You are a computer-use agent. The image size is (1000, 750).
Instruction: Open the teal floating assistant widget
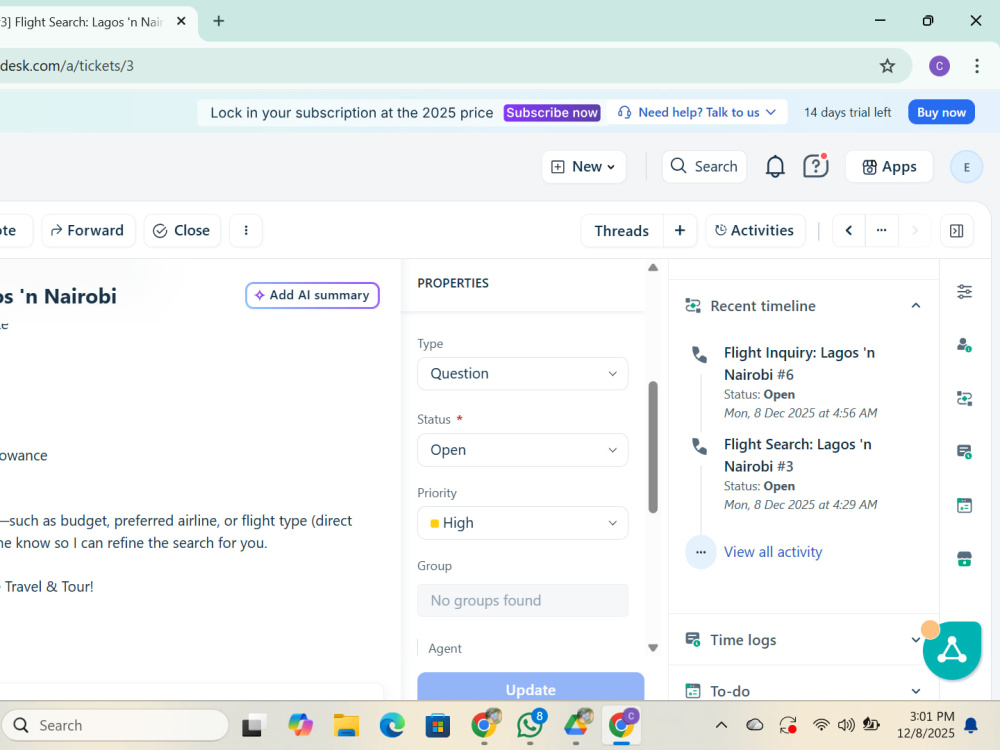click(x=952, y=651)
